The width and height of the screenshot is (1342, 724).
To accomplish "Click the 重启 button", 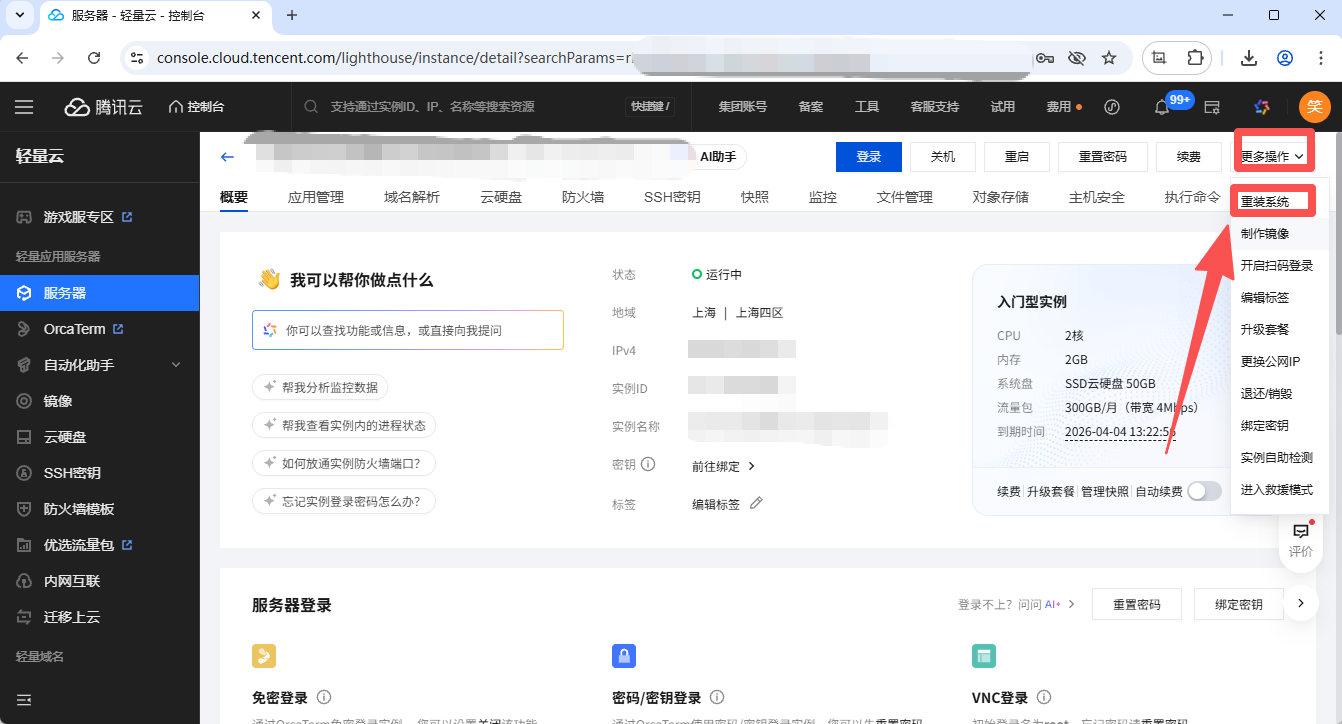I will pyautogui.click(x=1017, y=157).
